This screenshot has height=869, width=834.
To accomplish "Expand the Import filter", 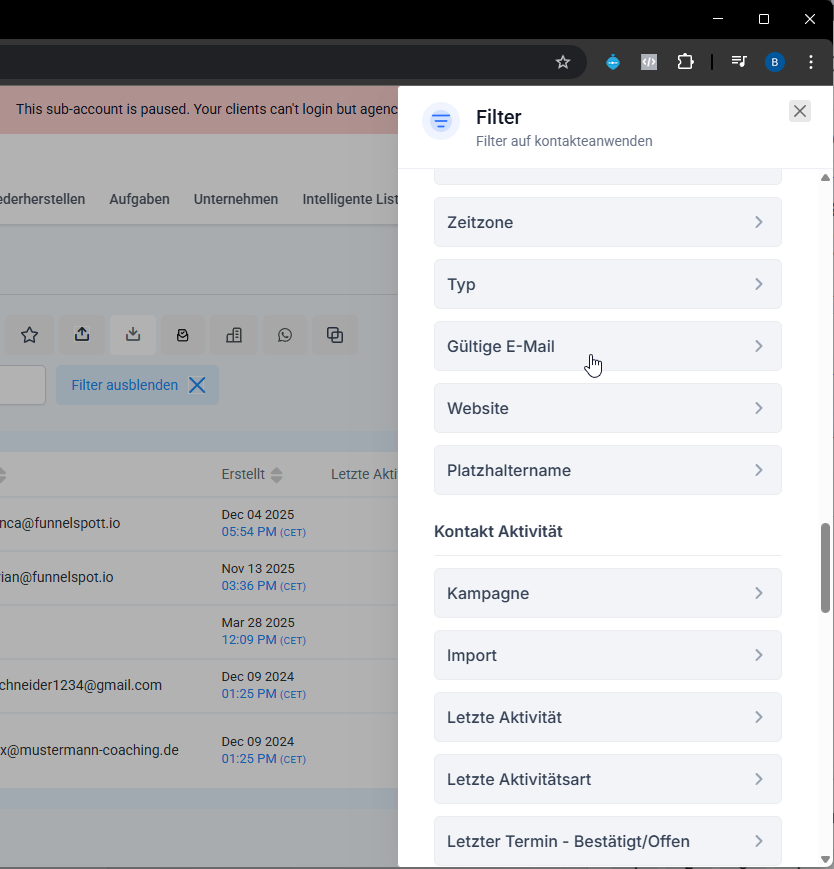I will click(608, 656).
